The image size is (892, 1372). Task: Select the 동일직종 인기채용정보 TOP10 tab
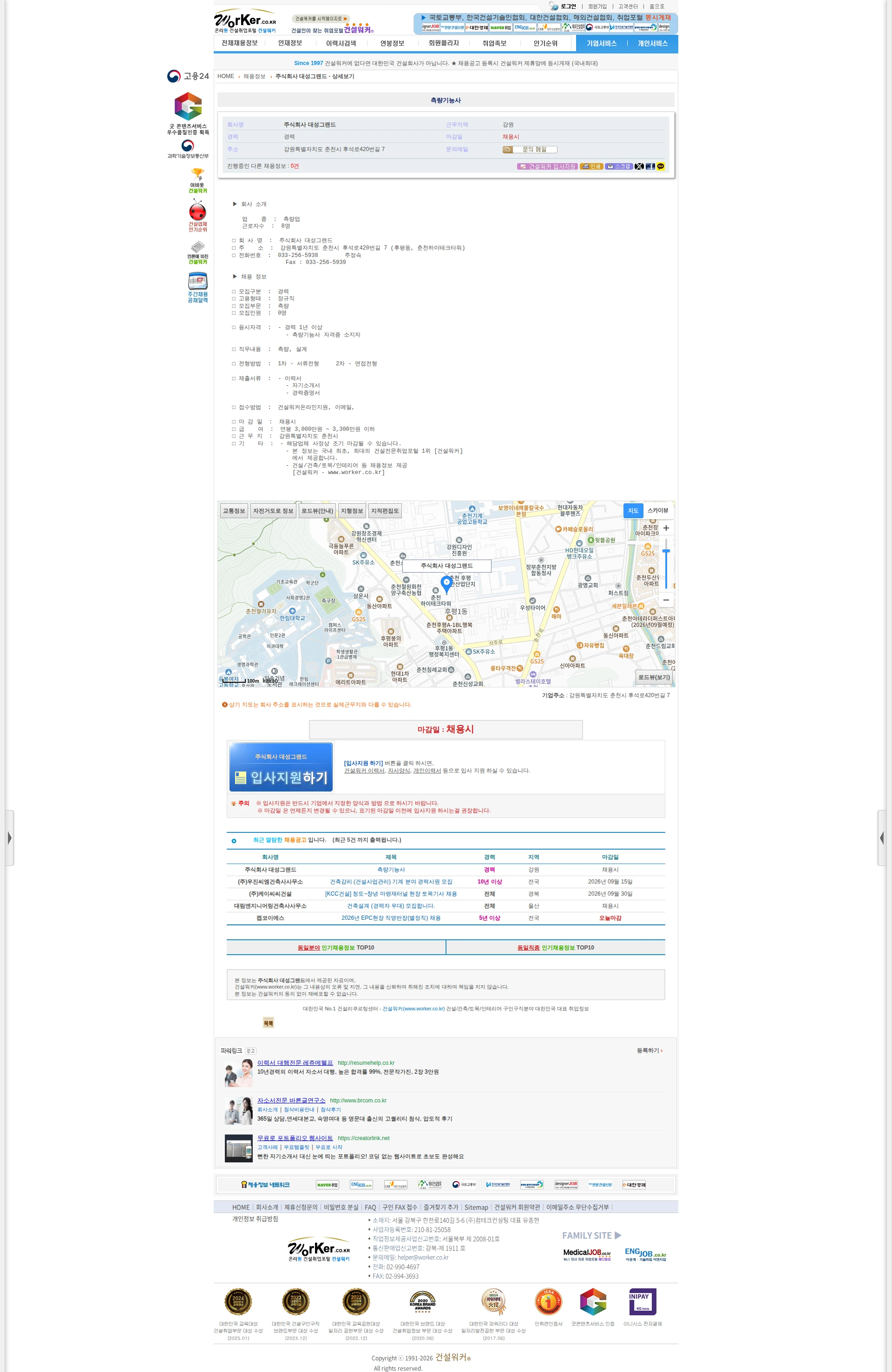(556, 947)
